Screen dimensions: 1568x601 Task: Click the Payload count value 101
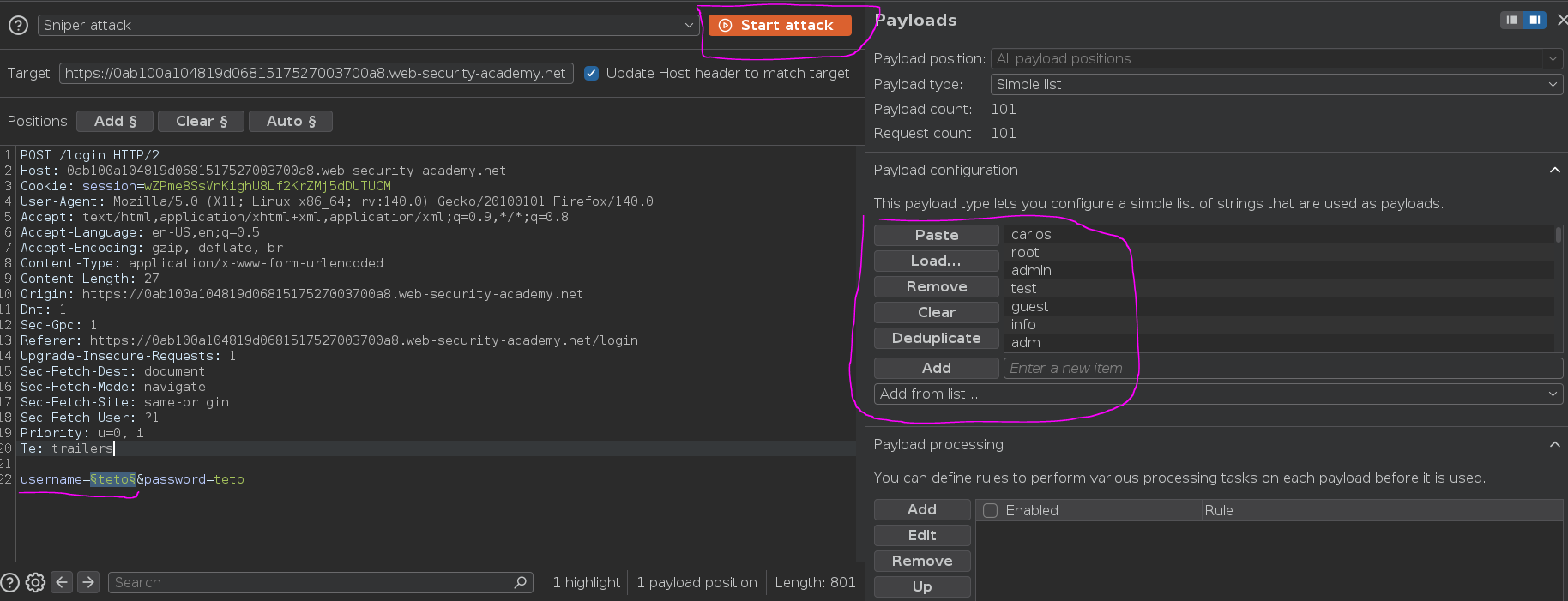point(1004,109)
